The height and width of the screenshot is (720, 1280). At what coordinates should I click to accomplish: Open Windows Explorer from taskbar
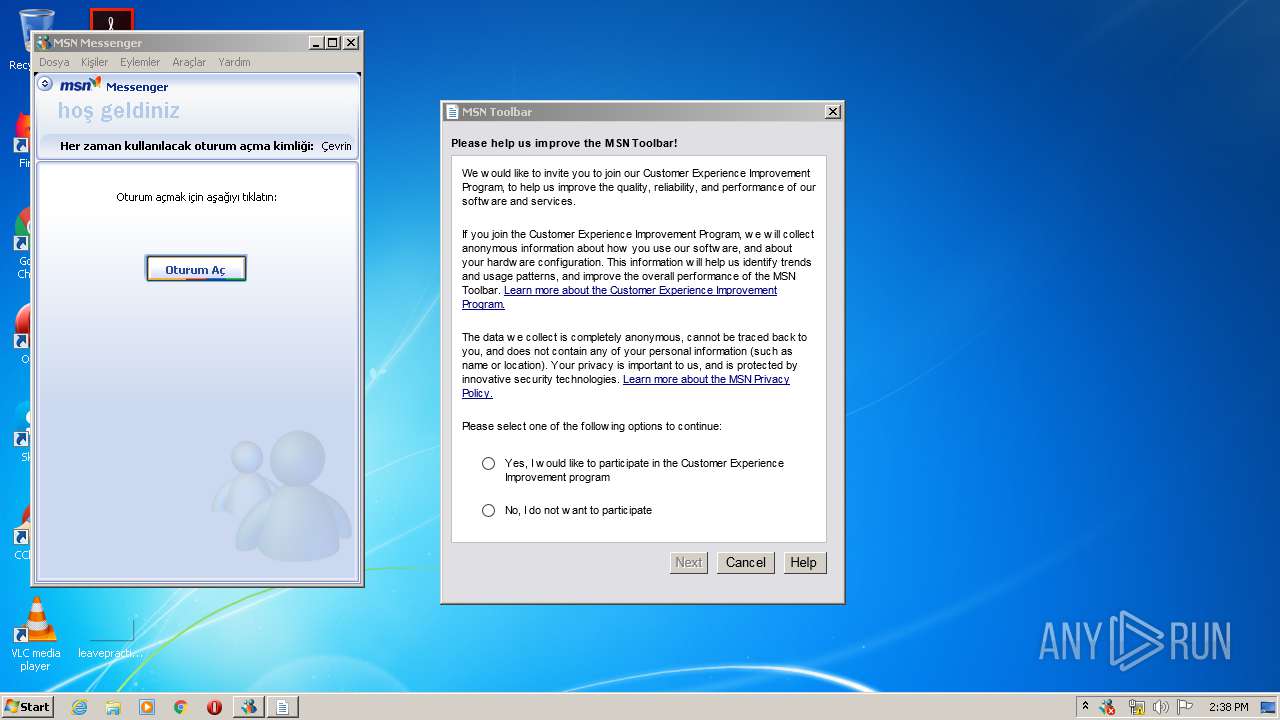click(x=113, y=707)
